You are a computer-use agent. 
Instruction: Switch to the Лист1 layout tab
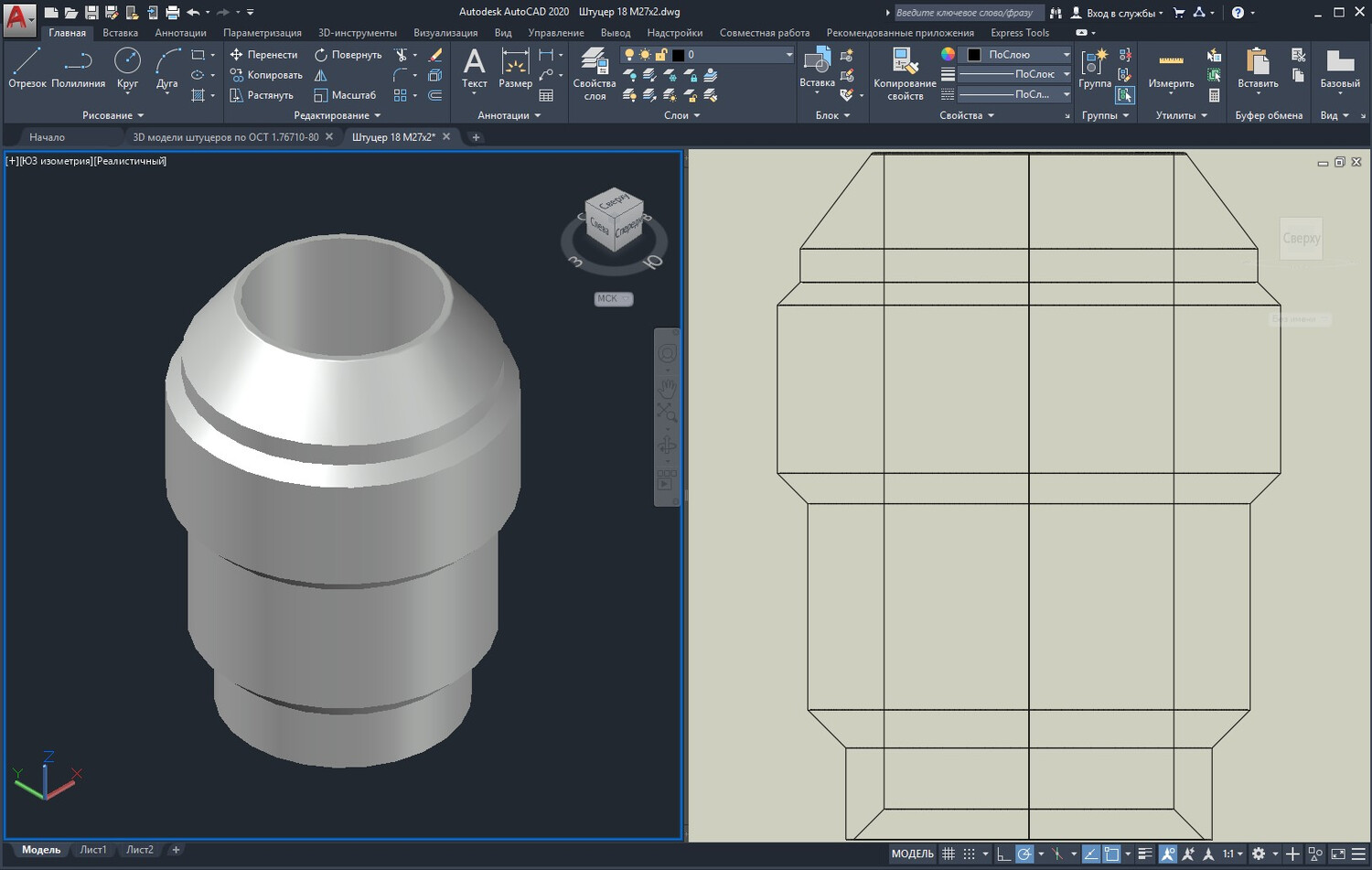(x=93, y=850)
